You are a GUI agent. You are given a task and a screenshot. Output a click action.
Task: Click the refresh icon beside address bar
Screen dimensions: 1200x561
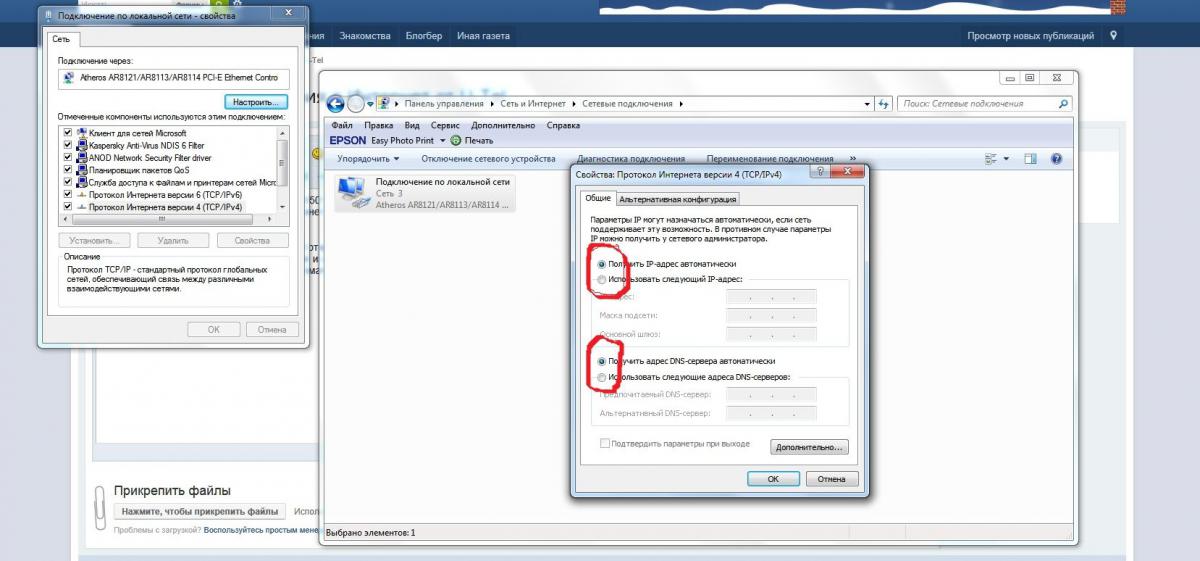(x=883, y=104)
